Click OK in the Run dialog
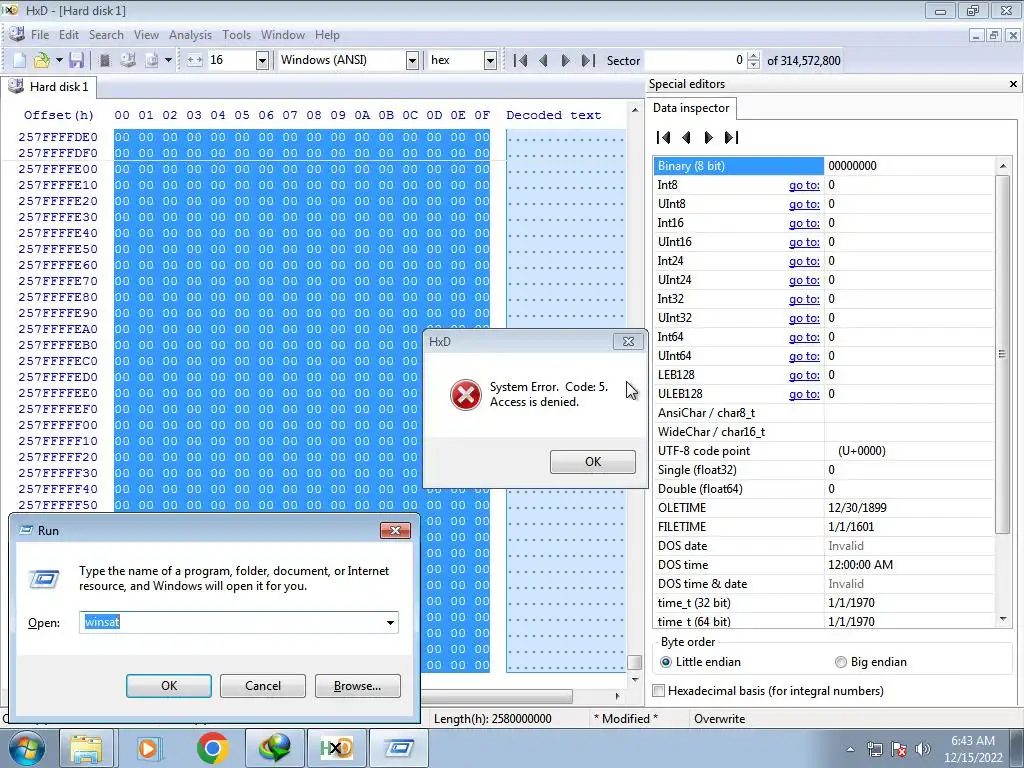The image size is (1024, 768). [x=168, y=686]
